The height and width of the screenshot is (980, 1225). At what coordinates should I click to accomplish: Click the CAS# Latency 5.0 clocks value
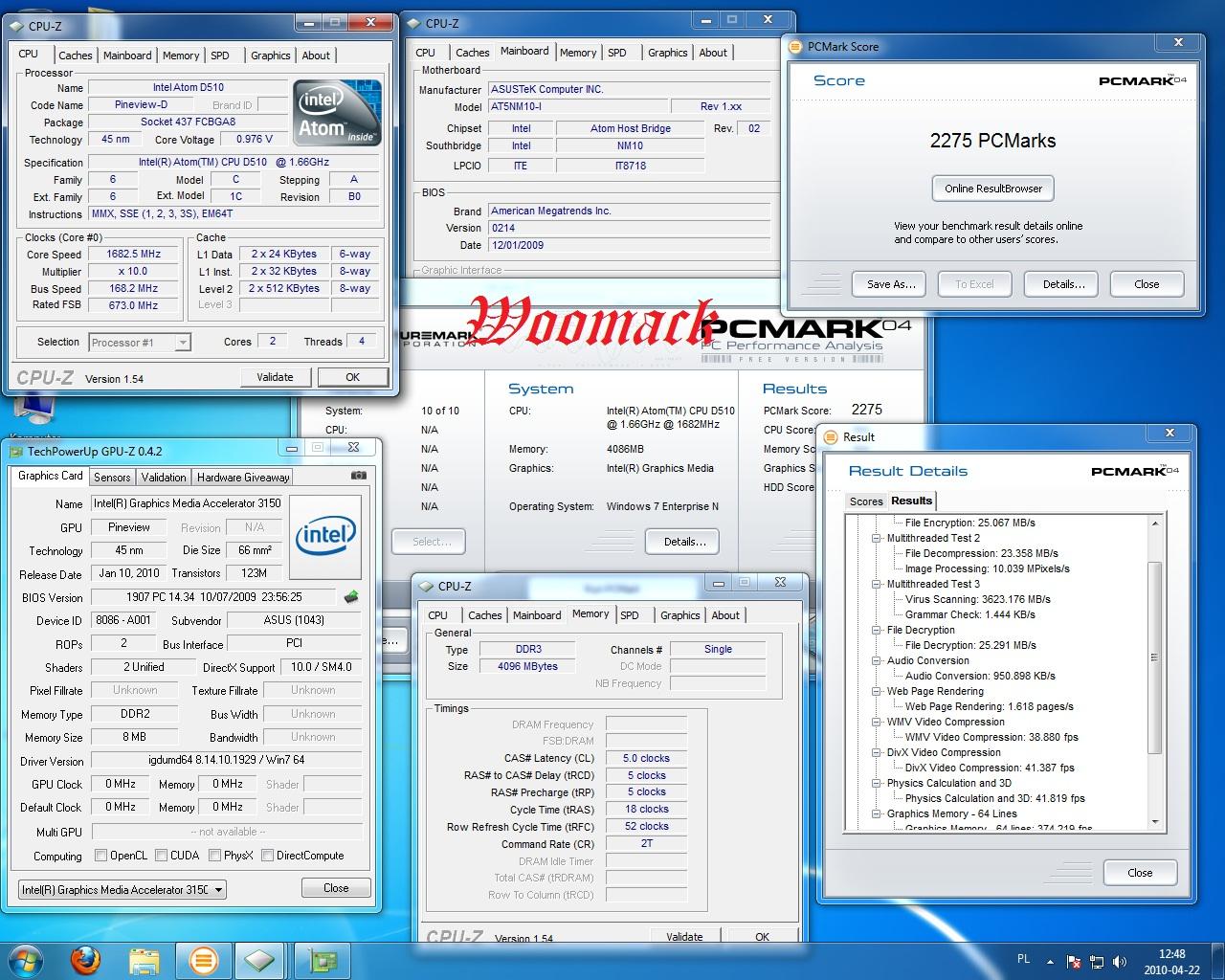646,758
